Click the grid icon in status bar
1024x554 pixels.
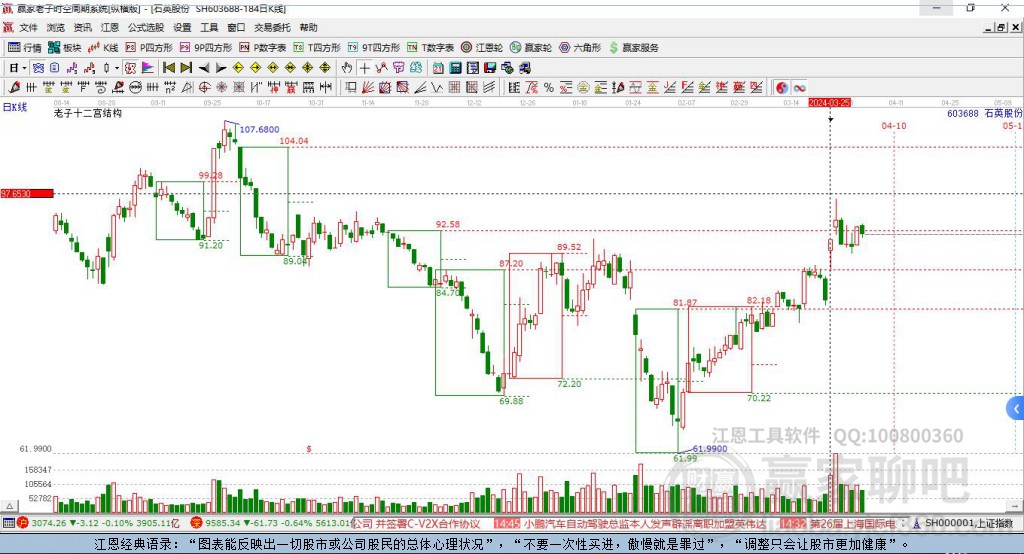coord(8,523)
